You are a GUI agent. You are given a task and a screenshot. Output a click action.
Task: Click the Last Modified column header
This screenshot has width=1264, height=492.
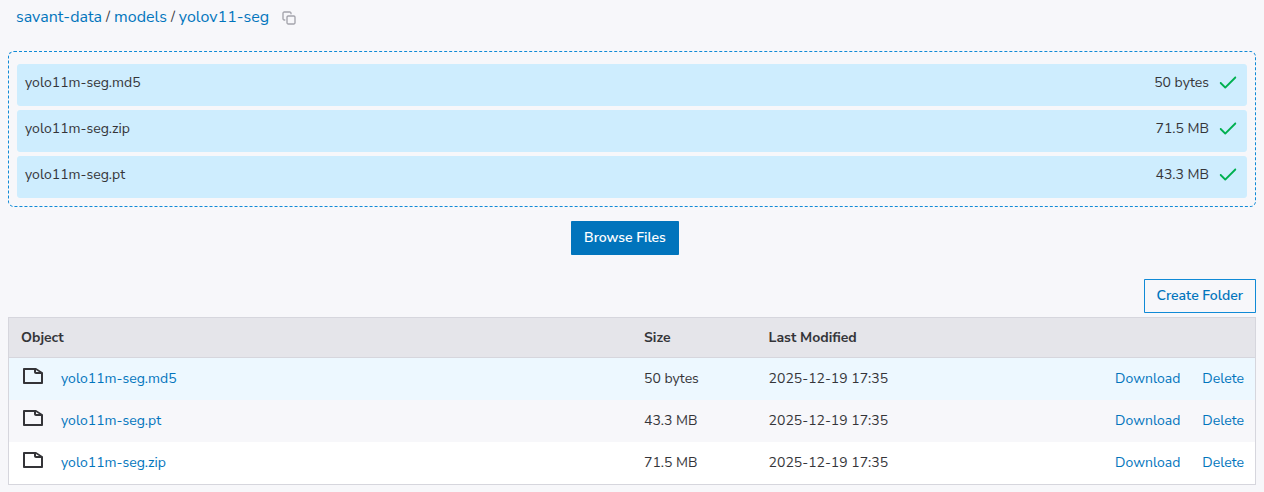(x=812, y=338)
